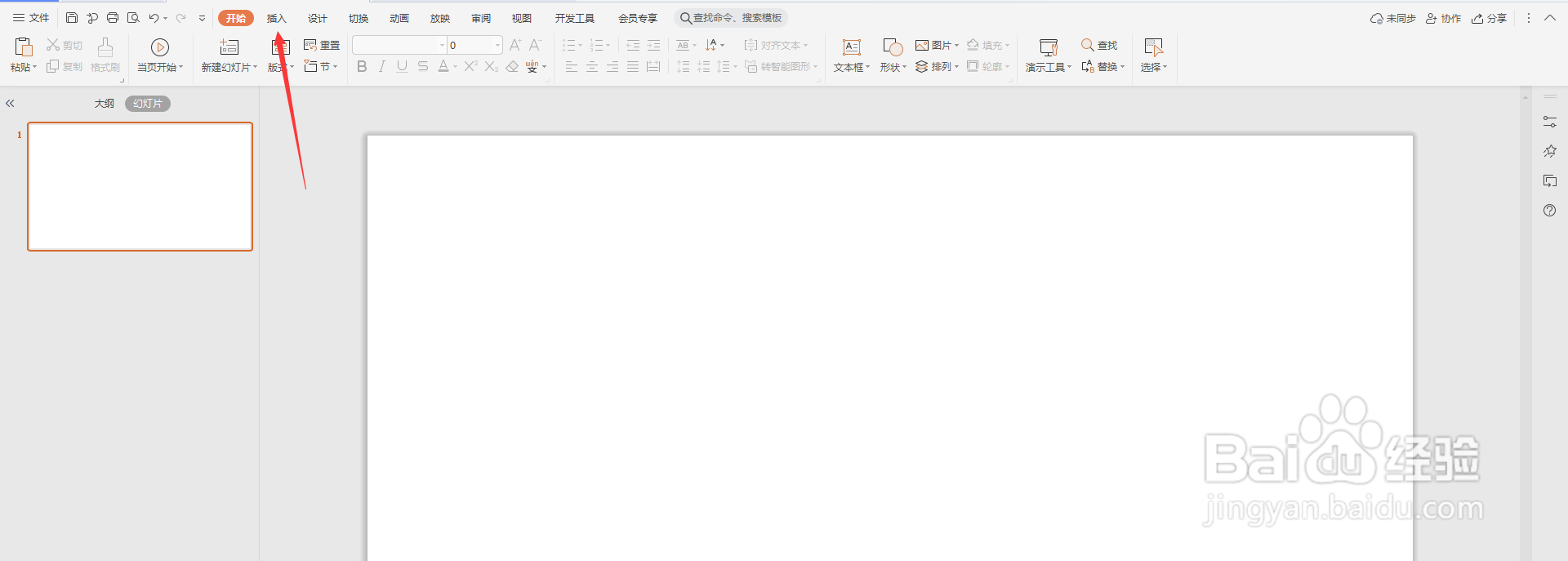Collapse the ribbon with the up chevron
This screenshot has height=561, width=1568.
[x=1550, y=18]
